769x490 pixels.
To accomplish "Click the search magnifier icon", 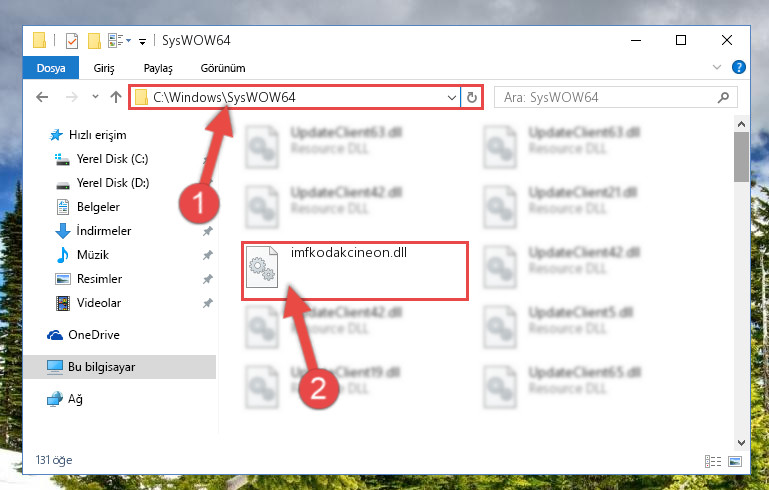I will 723,97.
